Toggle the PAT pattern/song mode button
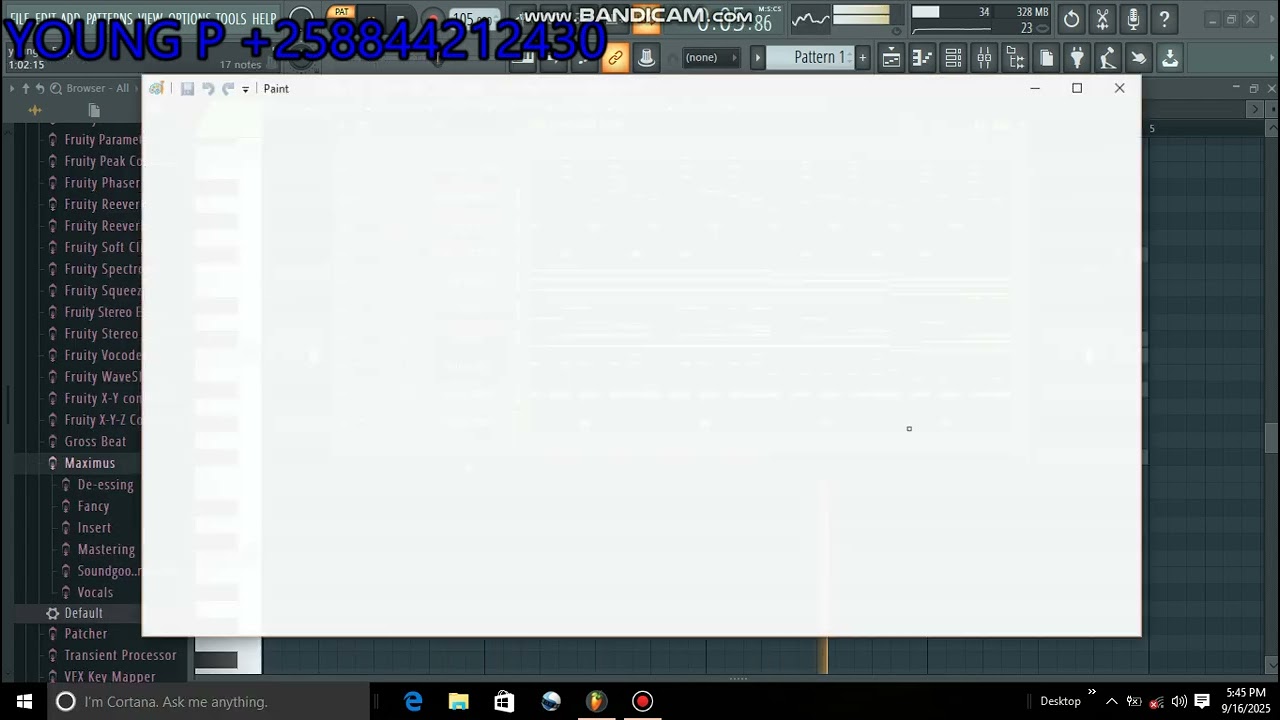Image resolution: width=1280 pixels, height=720 pixels. coord(342,13)
